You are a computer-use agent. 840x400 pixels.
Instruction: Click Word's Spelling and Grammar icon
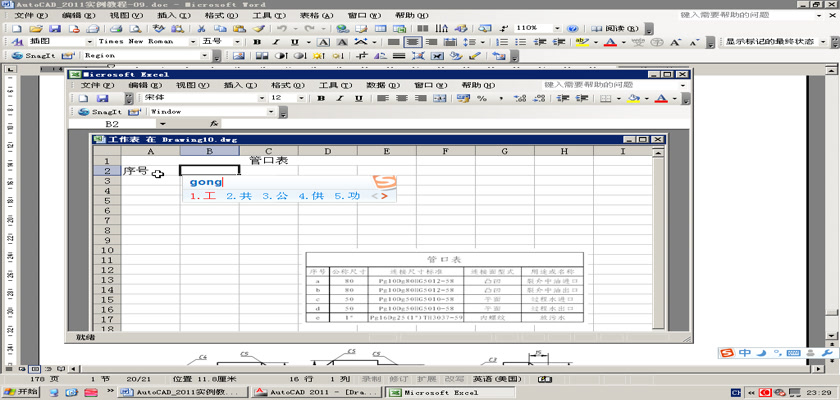(159, 28)
